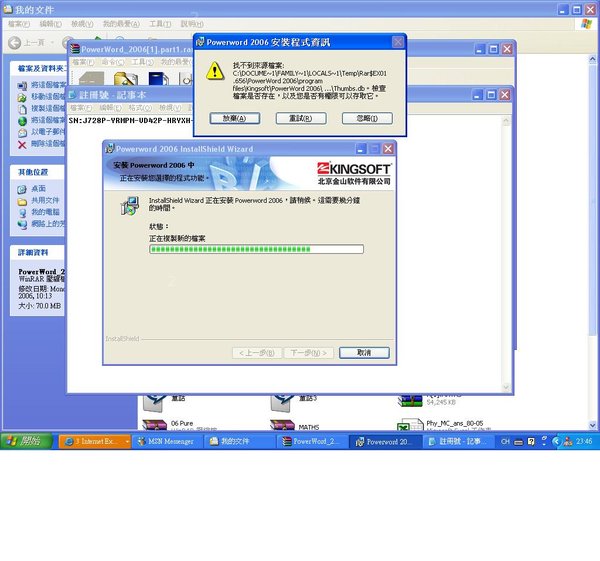This screenshot has width=600, height=561.
Task: Open 編輯(E) menu in the Notepad window
Action: coord(111,108)
